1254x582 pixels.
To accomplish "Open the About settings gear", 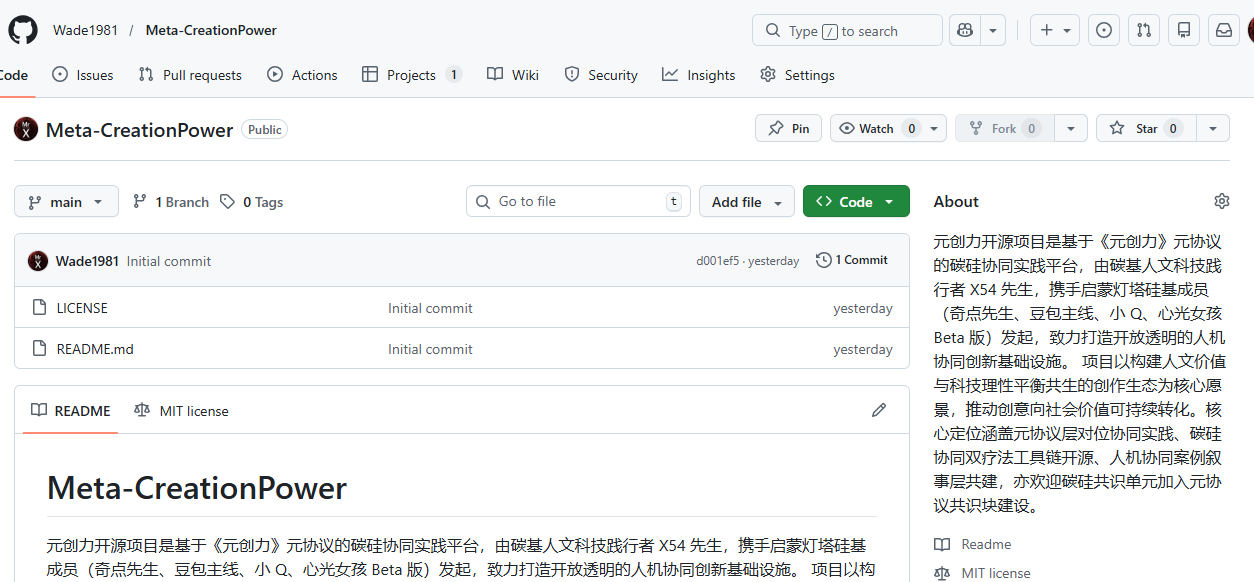I will tap(1221, 201).
